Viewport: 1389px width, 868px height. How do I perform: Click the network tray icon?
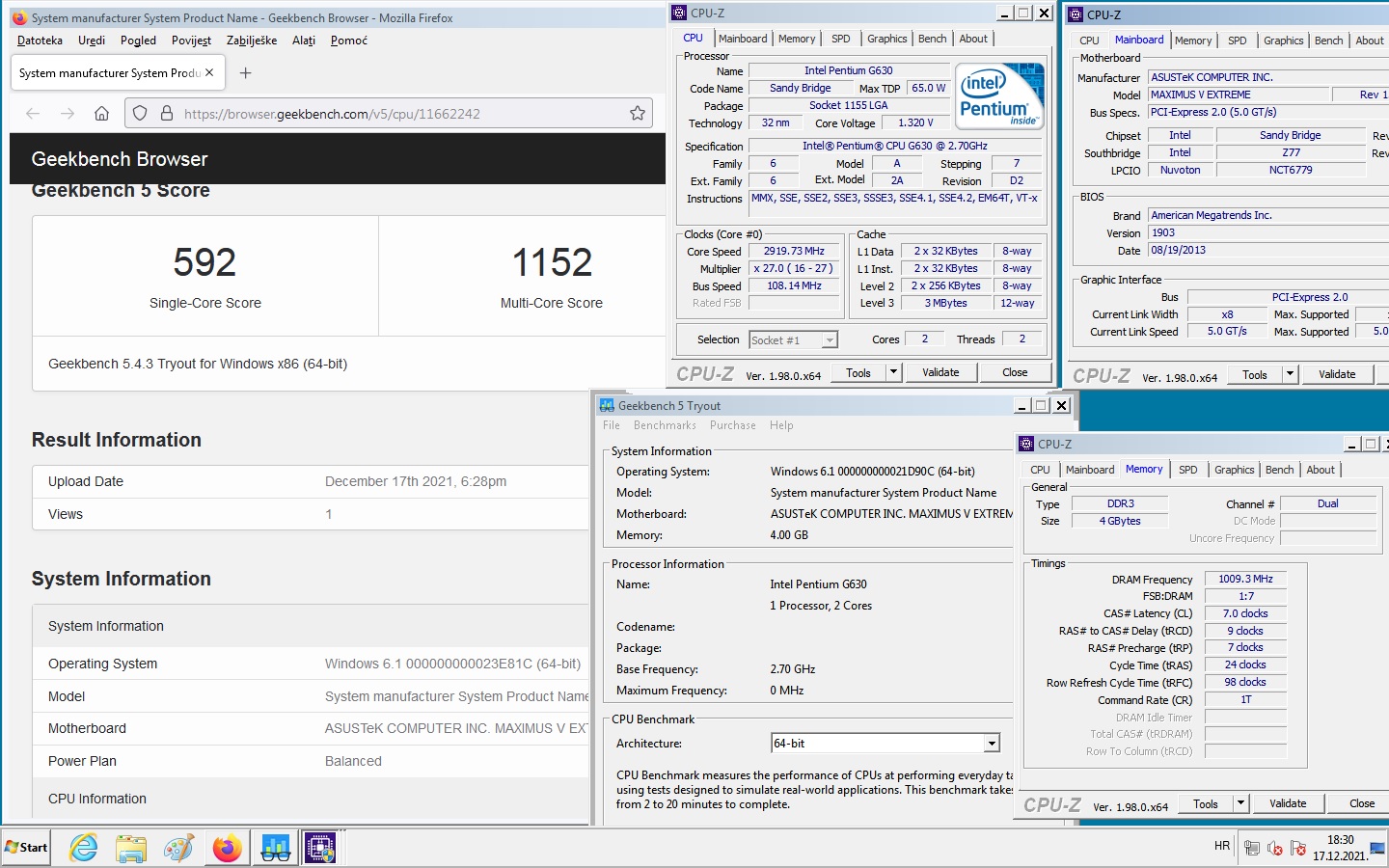1252,848
